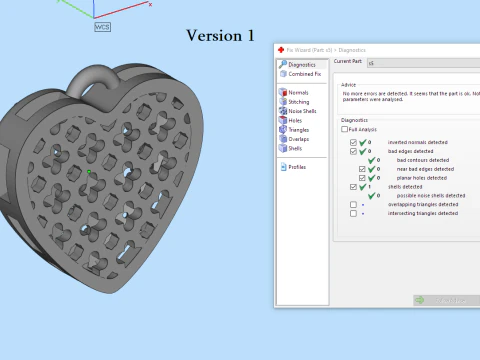Switch to the Holes page
Image resolution: width=480 pixels, height=360 pixels.
pos(295,120)
